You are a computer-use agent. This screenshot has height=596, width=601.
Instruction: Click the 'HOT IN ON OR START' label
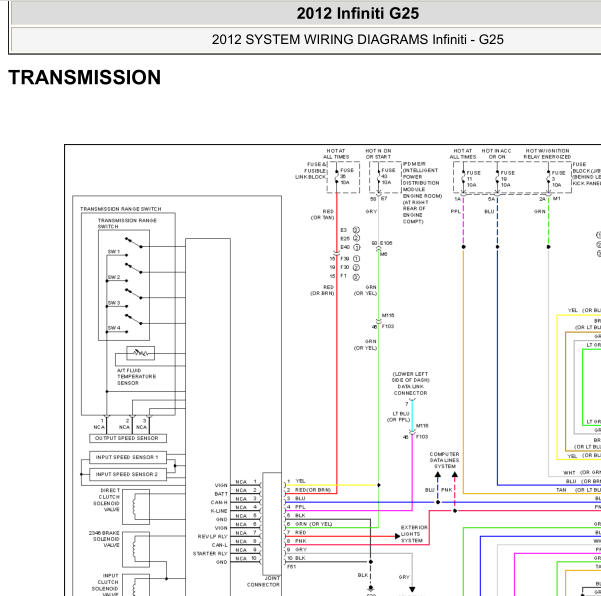pos(378,154)
